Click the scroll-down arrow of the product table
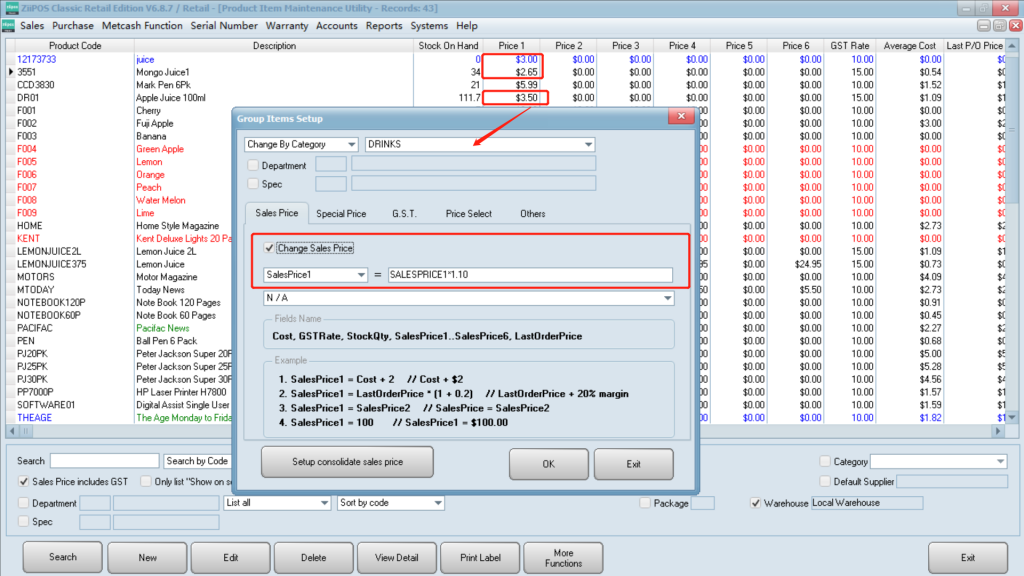 (x=1011, y=417)
